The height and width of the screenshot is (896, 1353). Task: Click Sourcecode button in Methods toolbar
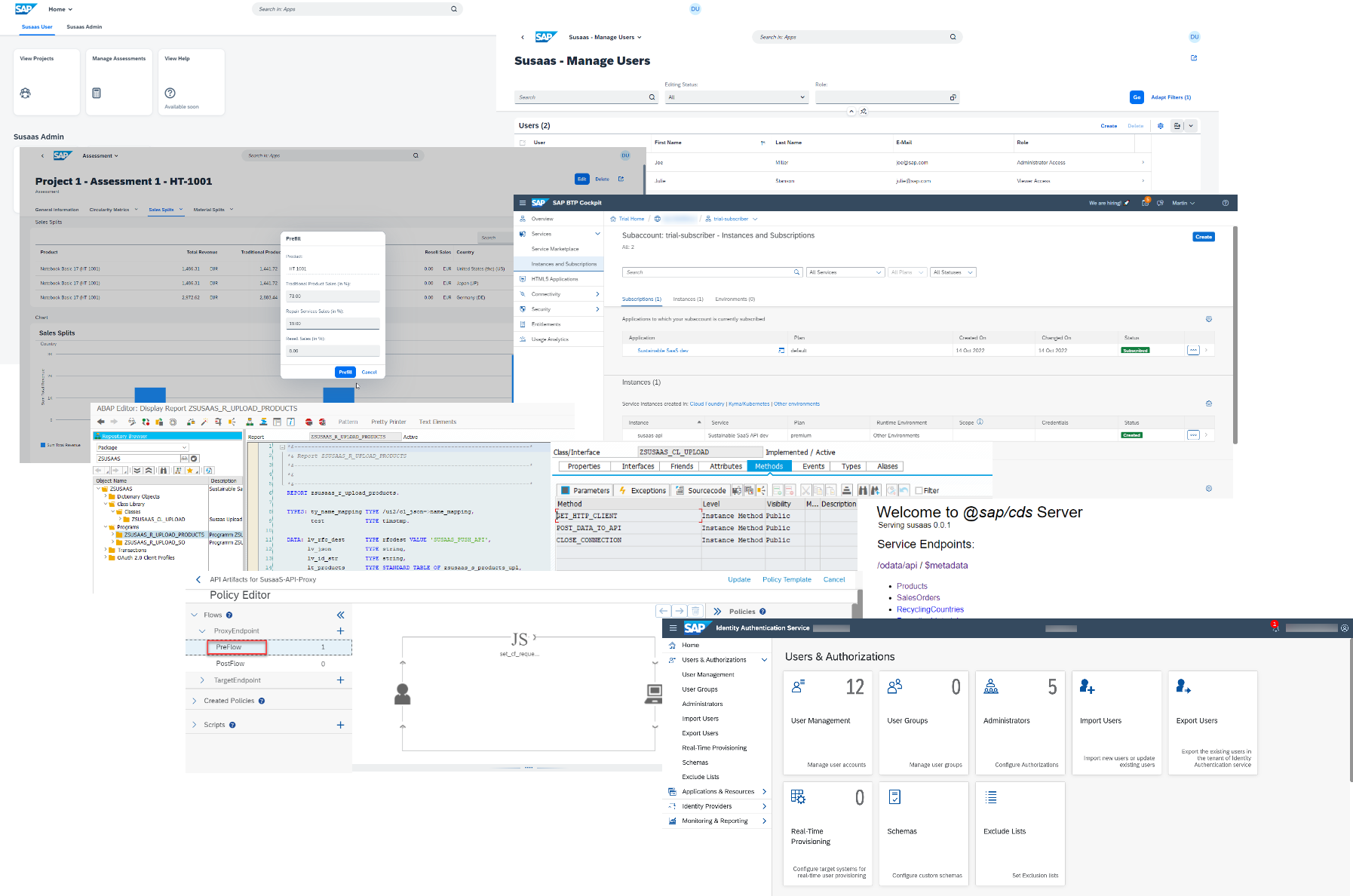pos(701,490)
